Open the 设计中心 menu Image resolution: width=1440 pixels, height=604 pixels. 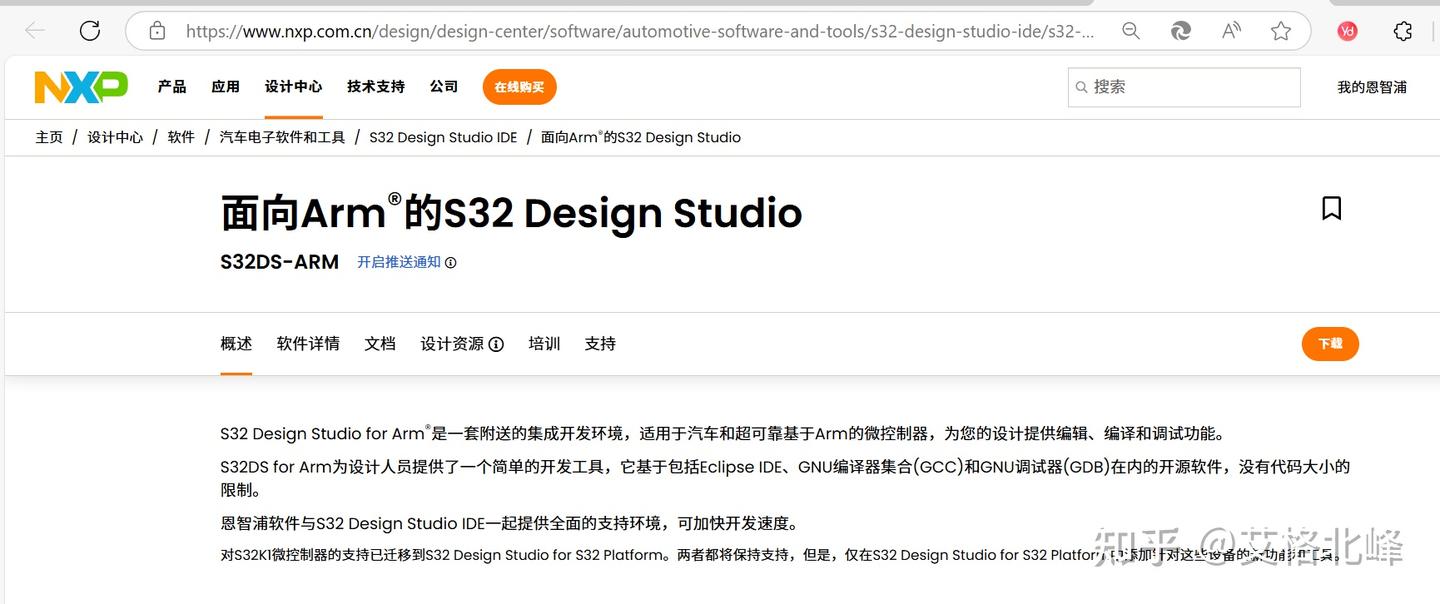pos(293,86)
